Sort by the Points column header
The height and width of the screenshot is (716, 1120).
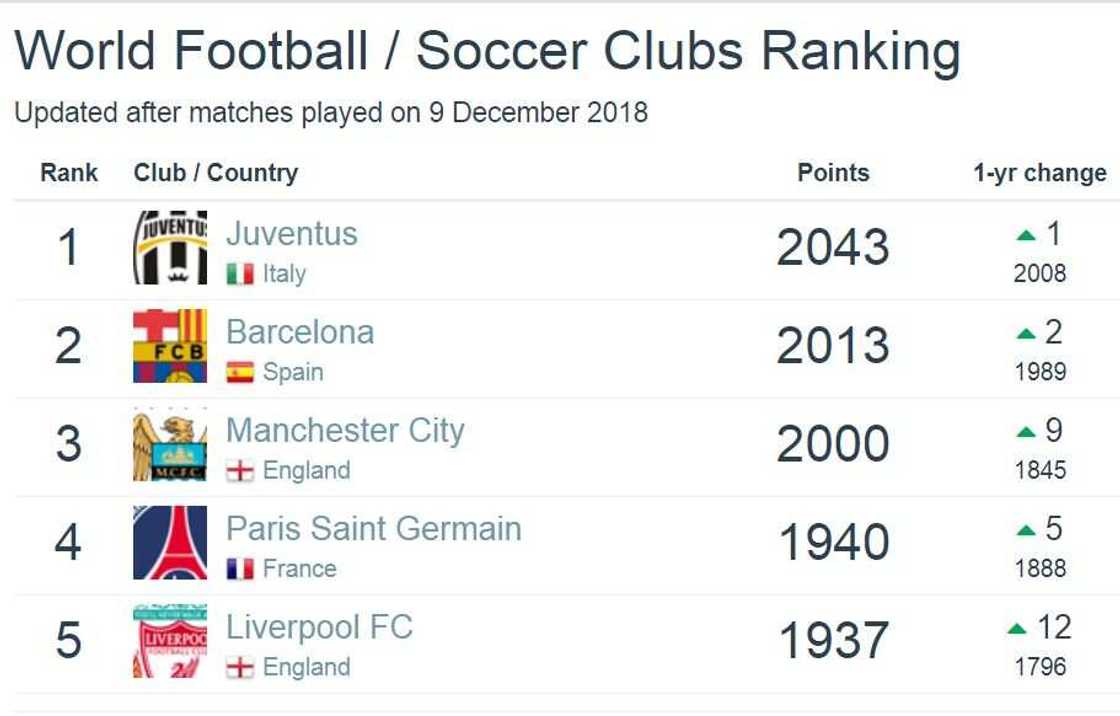tap(833, 173)
